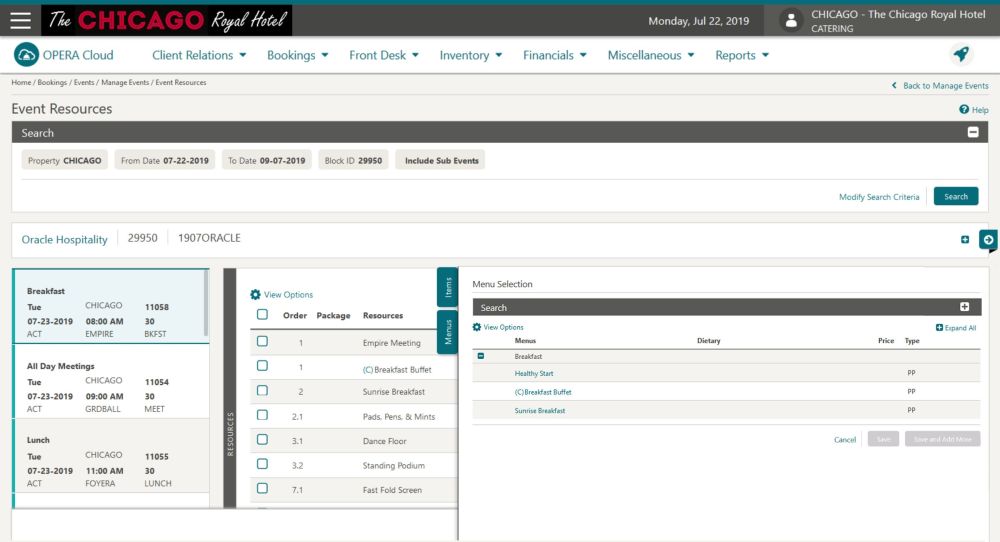
Task: Switch to the Menus vertical tab
Action: 448,332
